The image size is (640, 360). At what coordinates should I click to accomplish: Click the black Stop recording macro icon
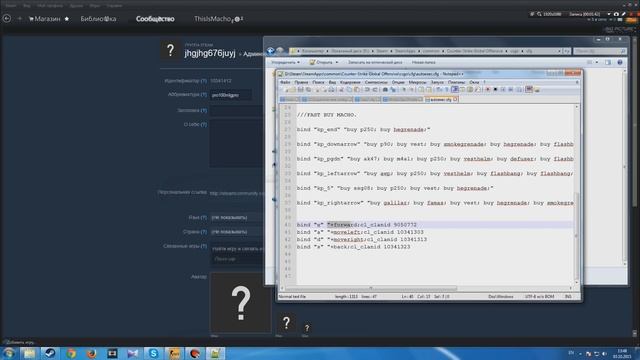(x=496, y=89)
